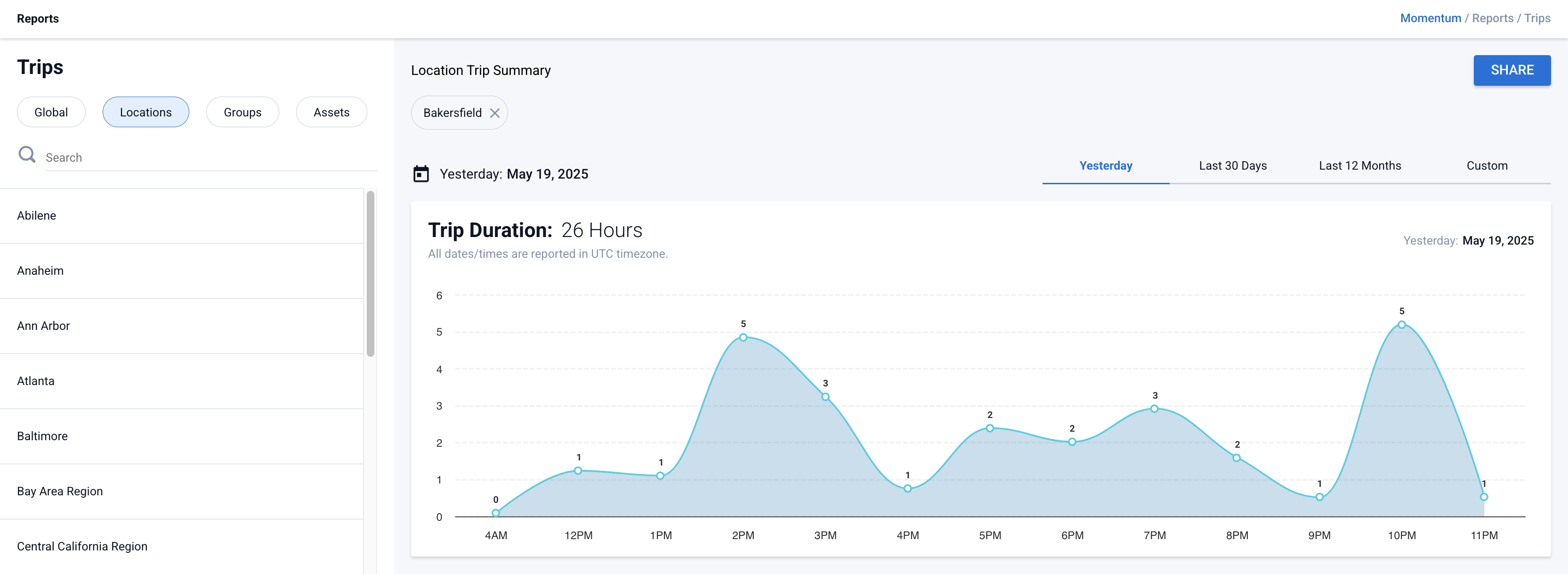Switch to the Last 12 Months tab
Viewport: 1568px width, 574px height.
click(1360, 165)
